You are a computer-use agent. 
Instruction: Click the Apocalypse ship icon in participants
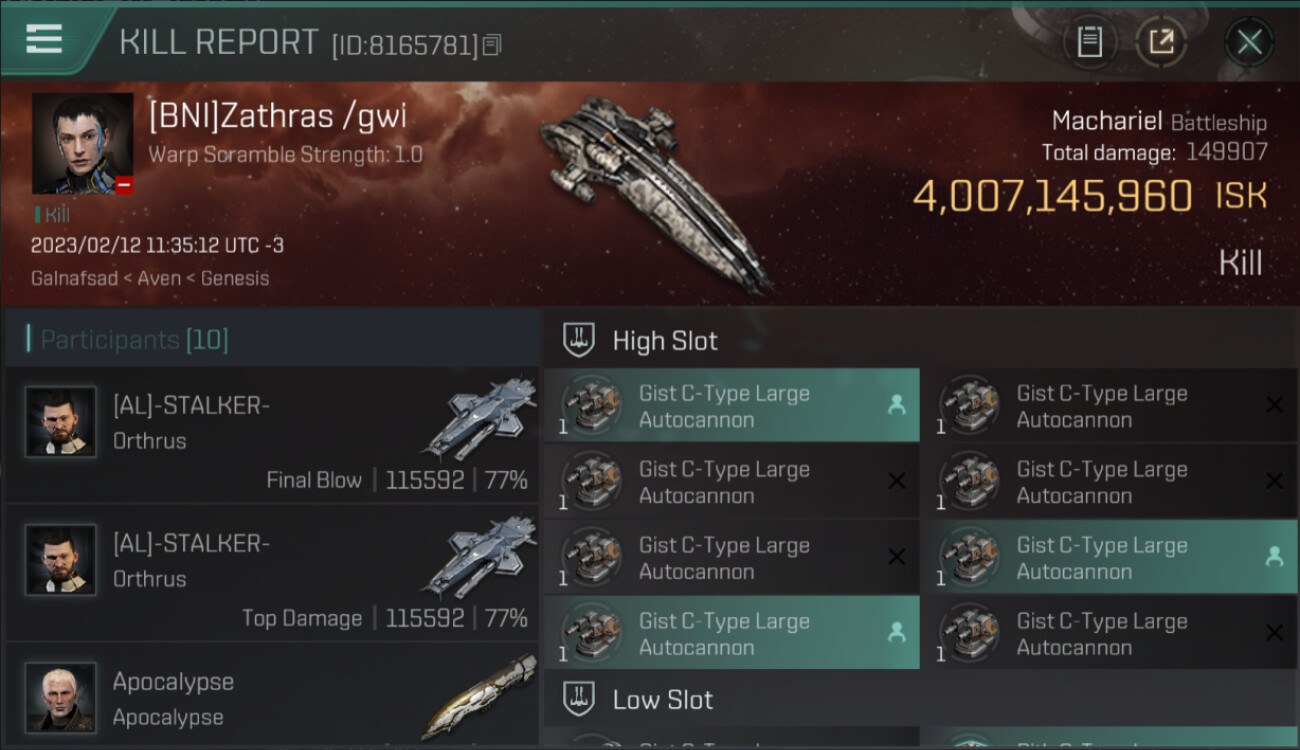478,697
